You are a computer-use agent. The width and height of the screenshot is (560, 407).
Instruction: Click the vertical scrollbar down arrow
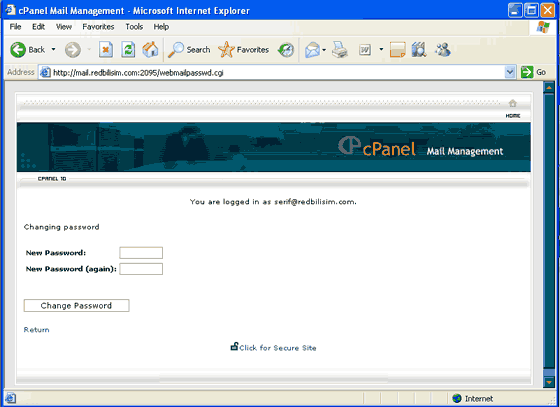549,382
